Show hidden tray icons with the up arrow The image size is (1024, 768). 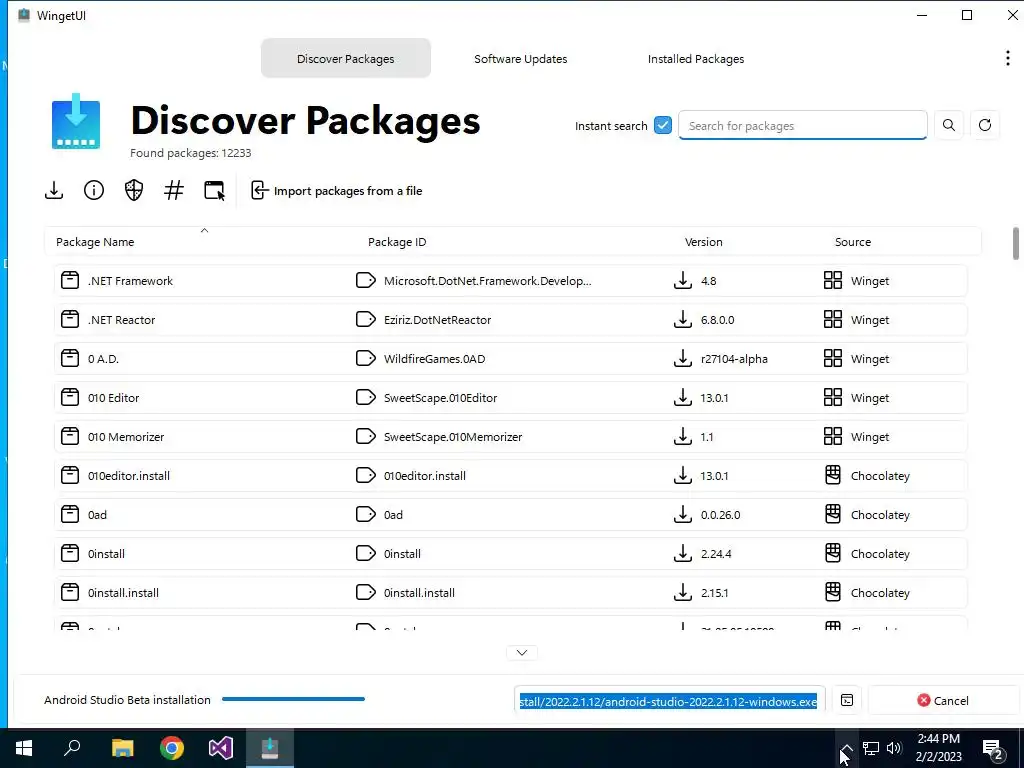[846, 748]
